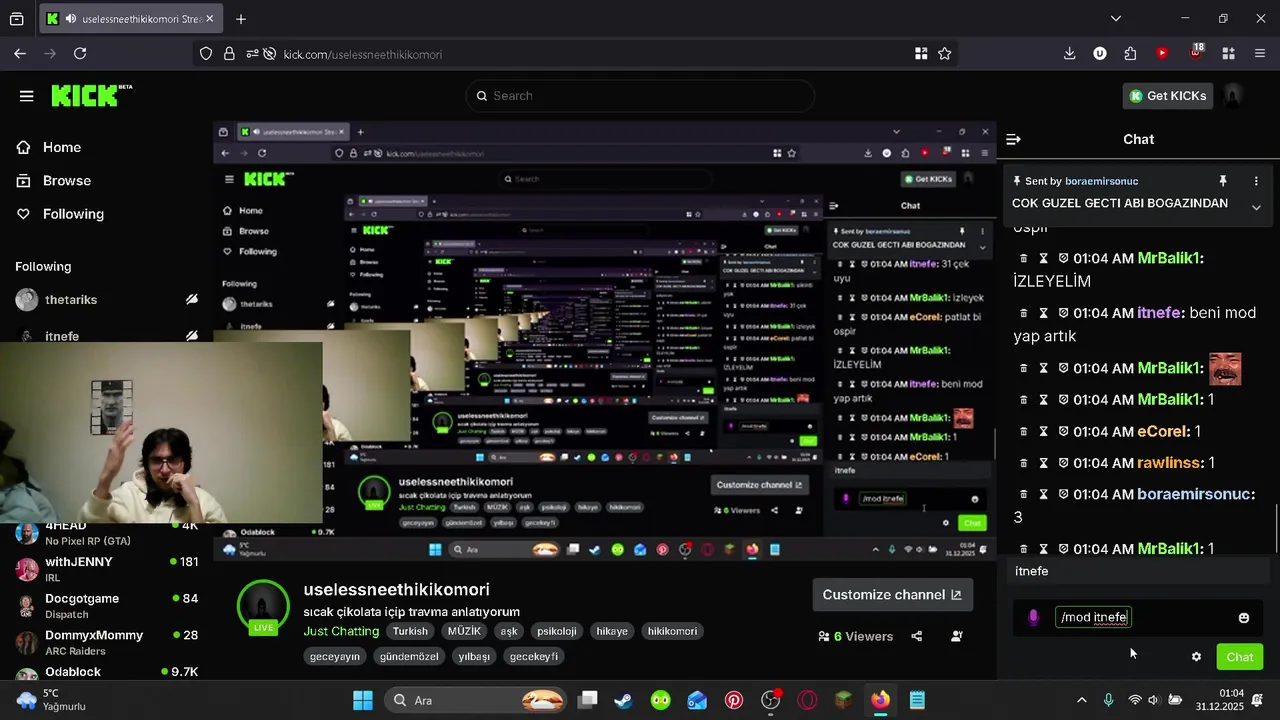Click the streamer's LIVE avatar
Image resolution: width=1280 pixels, height=720 pixels.
[x=263, y=606]
